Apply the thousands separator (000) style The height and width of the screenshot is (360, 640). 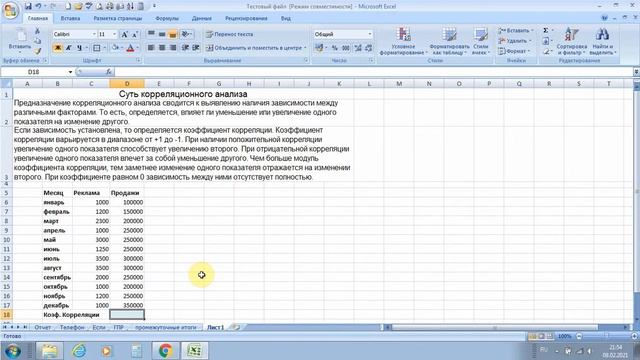(346, 48)
